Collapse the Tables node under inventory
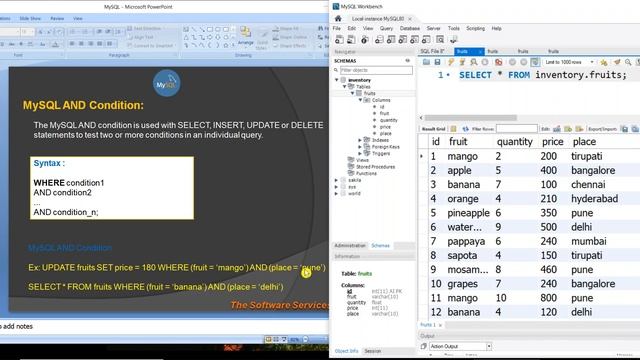640x360 pixels. [344, 87]
